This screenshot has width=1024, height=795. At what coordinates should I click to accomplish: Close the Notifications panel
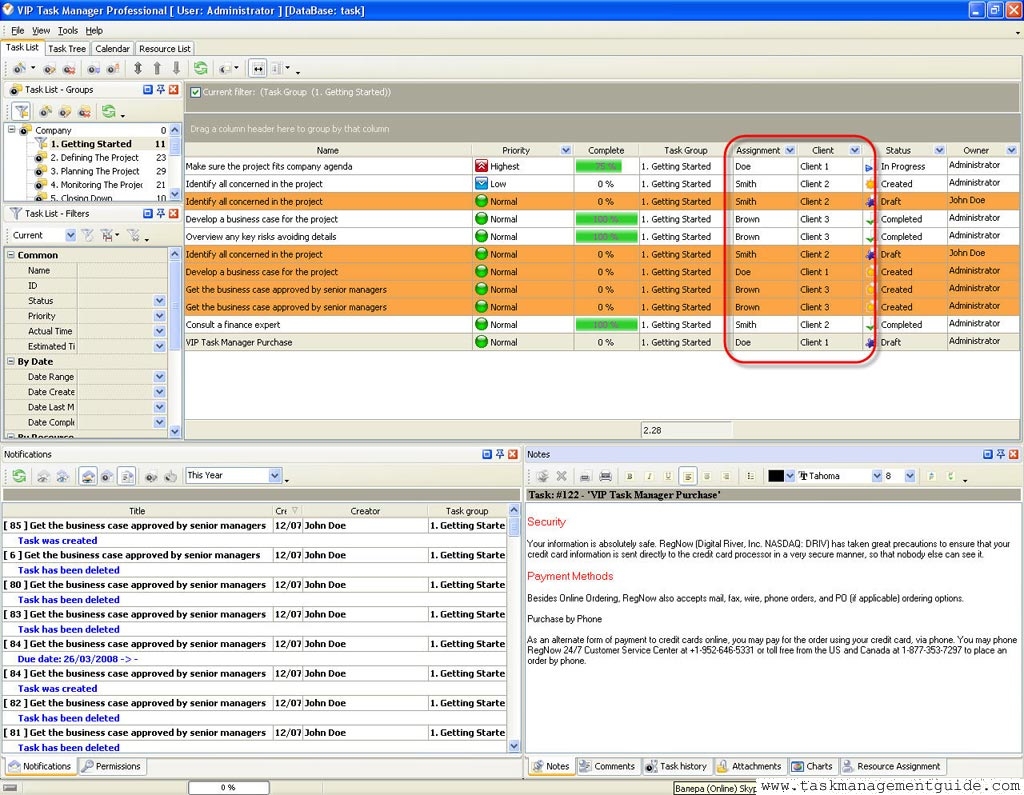pyautogui.click(x=513, y=454)
